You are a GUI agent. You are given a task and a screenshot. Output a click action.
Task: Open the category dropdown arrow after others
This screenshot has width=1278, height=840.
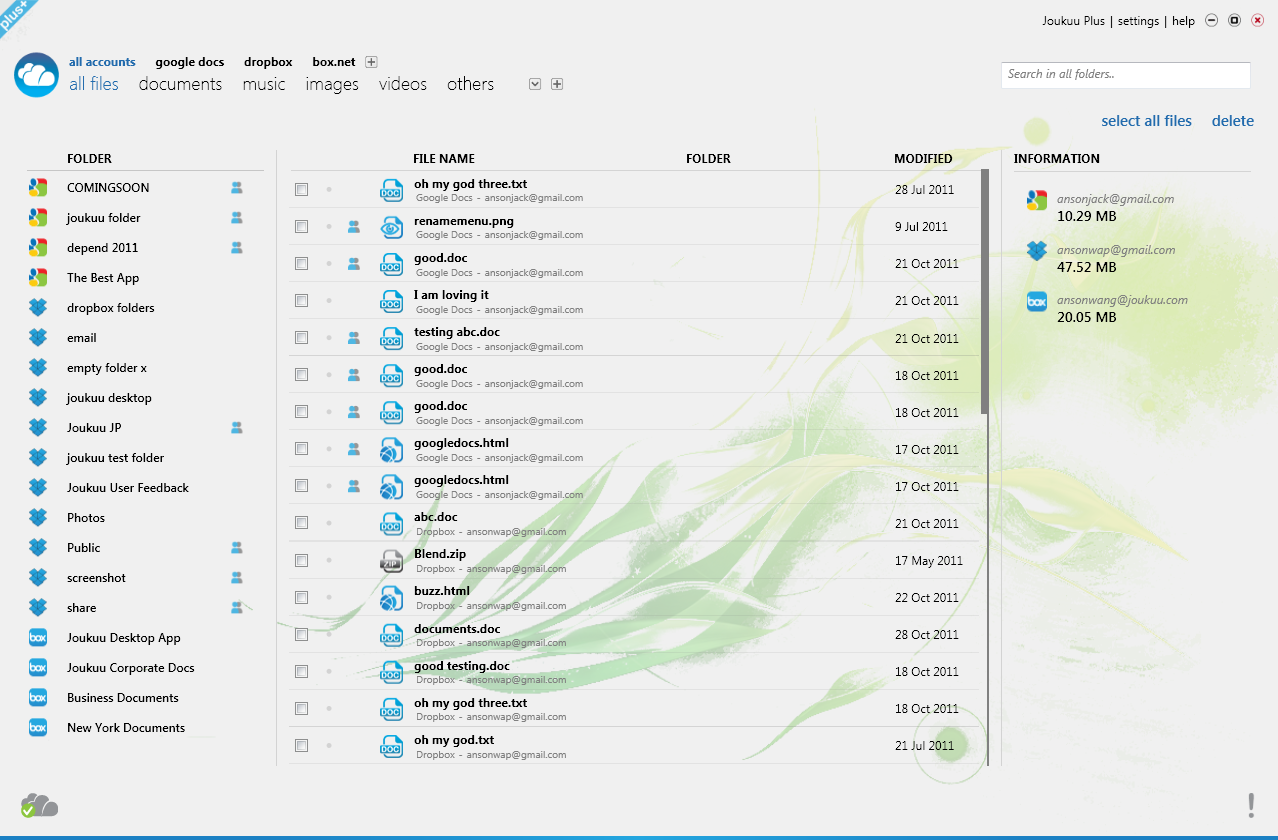point(535,84)
